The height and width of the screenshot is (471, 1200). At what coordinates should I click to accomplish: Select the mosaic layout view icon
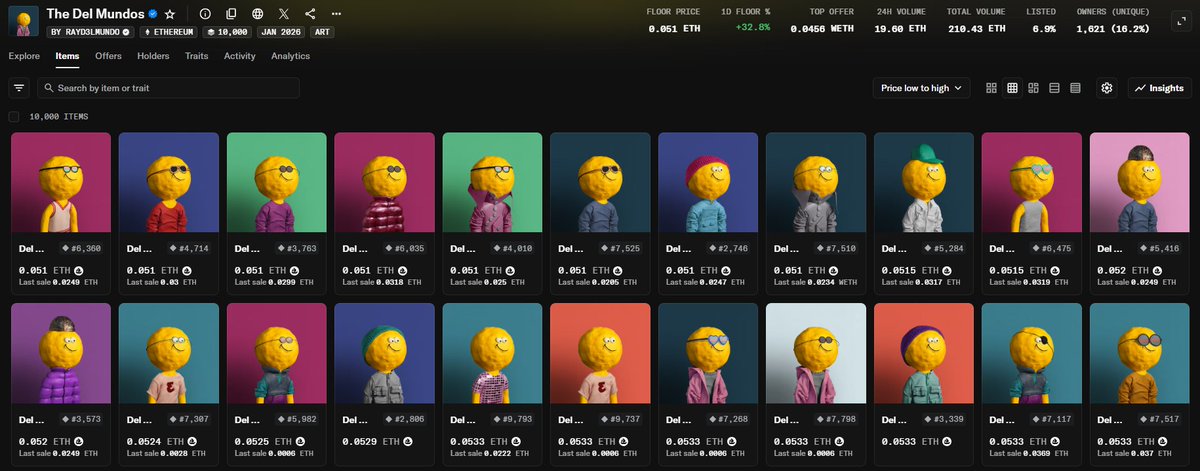1033,88
